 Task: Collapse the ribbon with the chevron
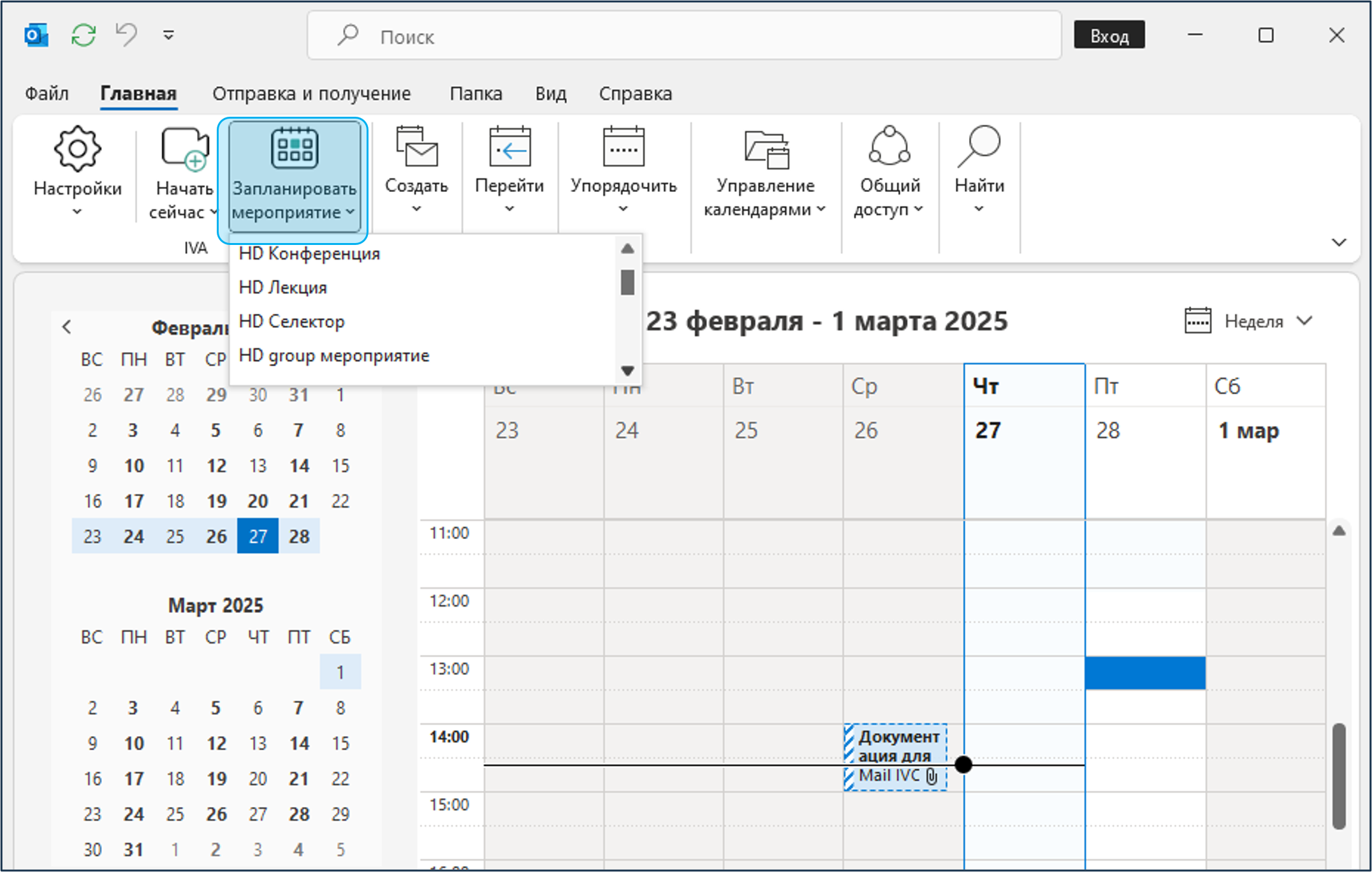coord(1339,242)
